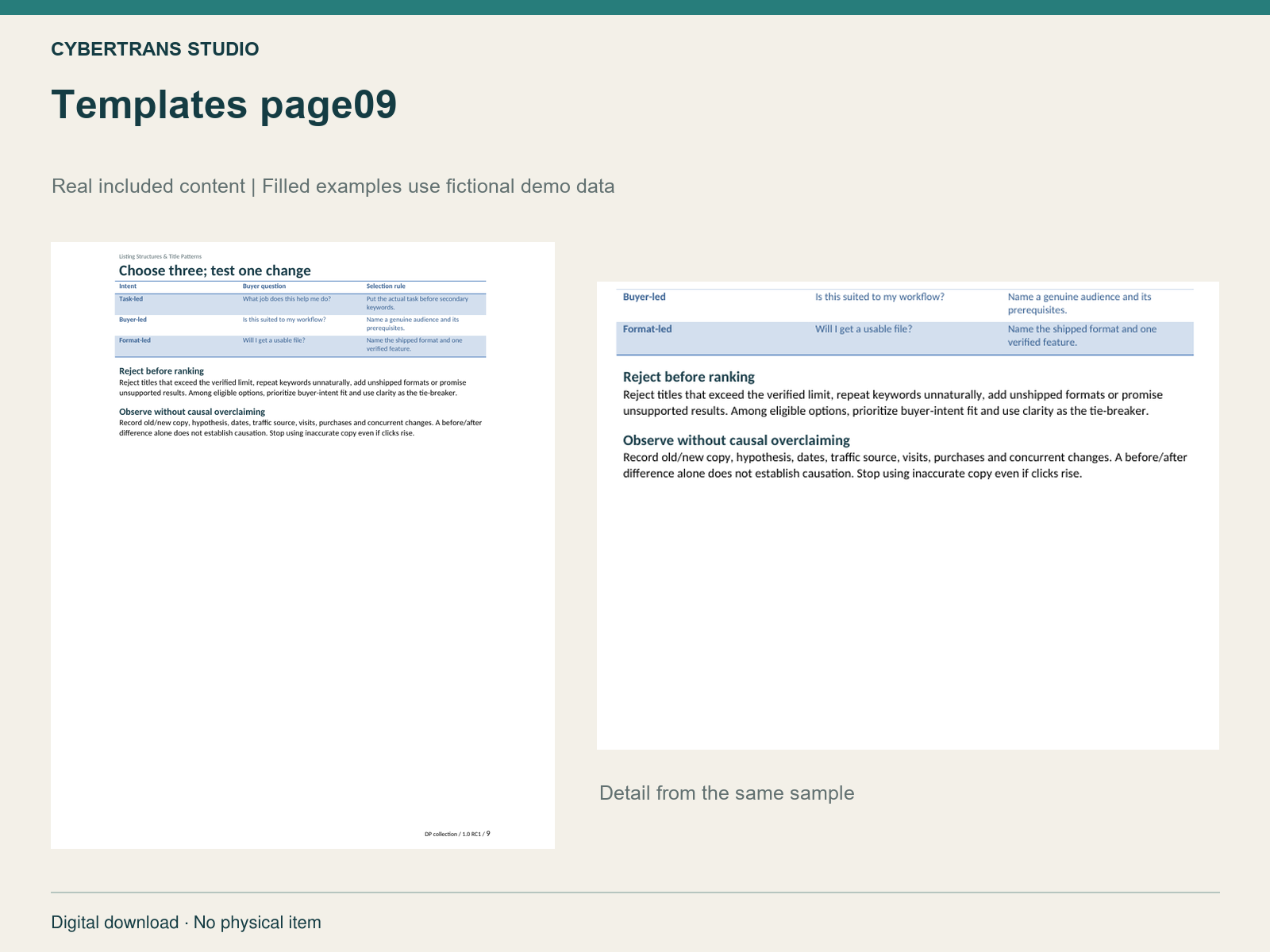Click 'Put the actual task before secondary keywords' cell
The width and height of the screenshot is (1270, 952).
point(418,303)
